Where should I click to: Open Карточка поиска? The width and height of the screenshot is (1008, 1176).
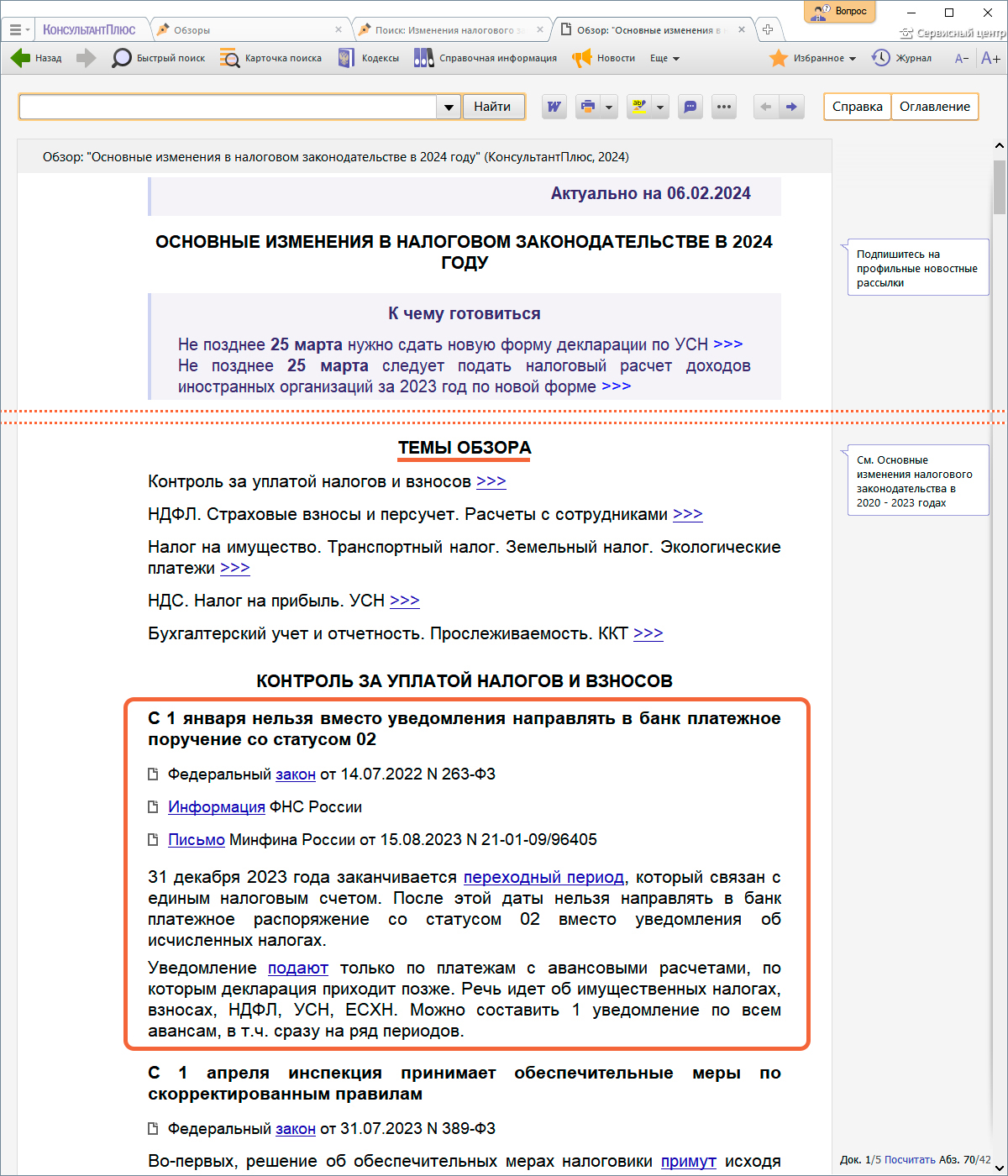click(x=270, y=58)
